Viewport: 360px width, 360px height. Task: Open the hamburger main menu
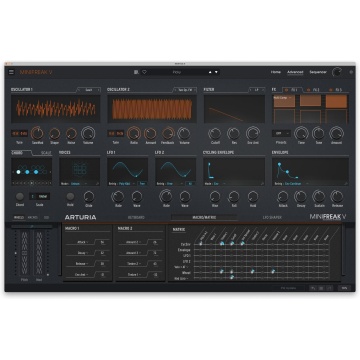click(11, 72)
